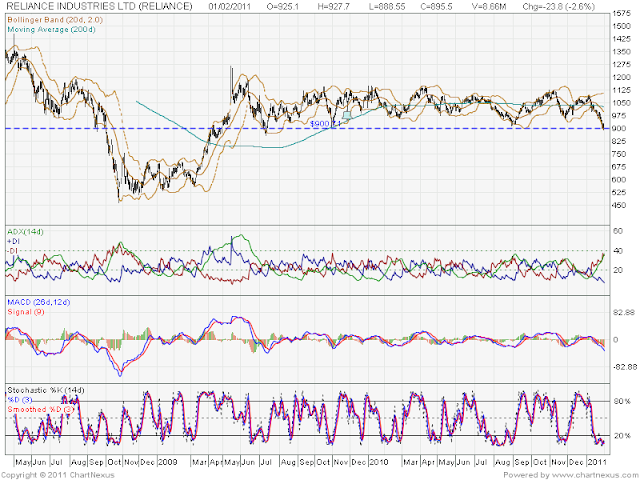The image size is (640, 480).
Task: Click the %D (3) legend label
Action: (20, 400)
